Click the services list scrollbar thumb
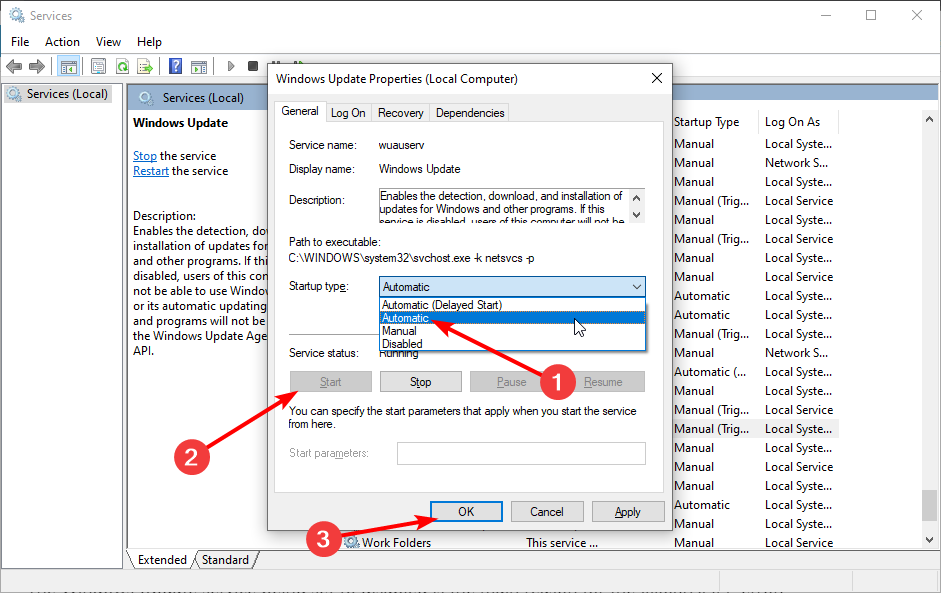941x593 pixels. pos(929,505)
